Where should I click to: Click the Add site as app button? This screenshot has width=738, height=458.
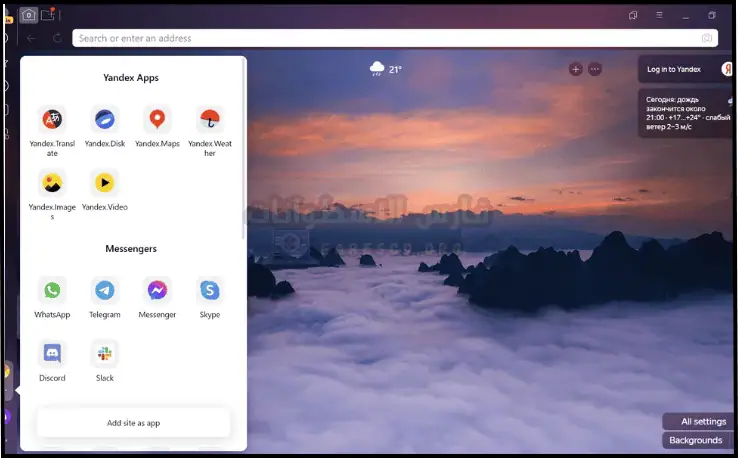pos(133,423)
